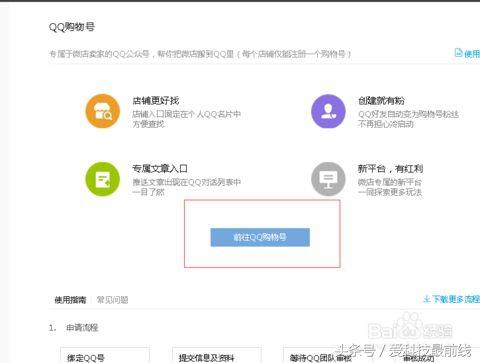
Task: Open the 下载更多流程 download link
Action: click(x=452, y=299)
